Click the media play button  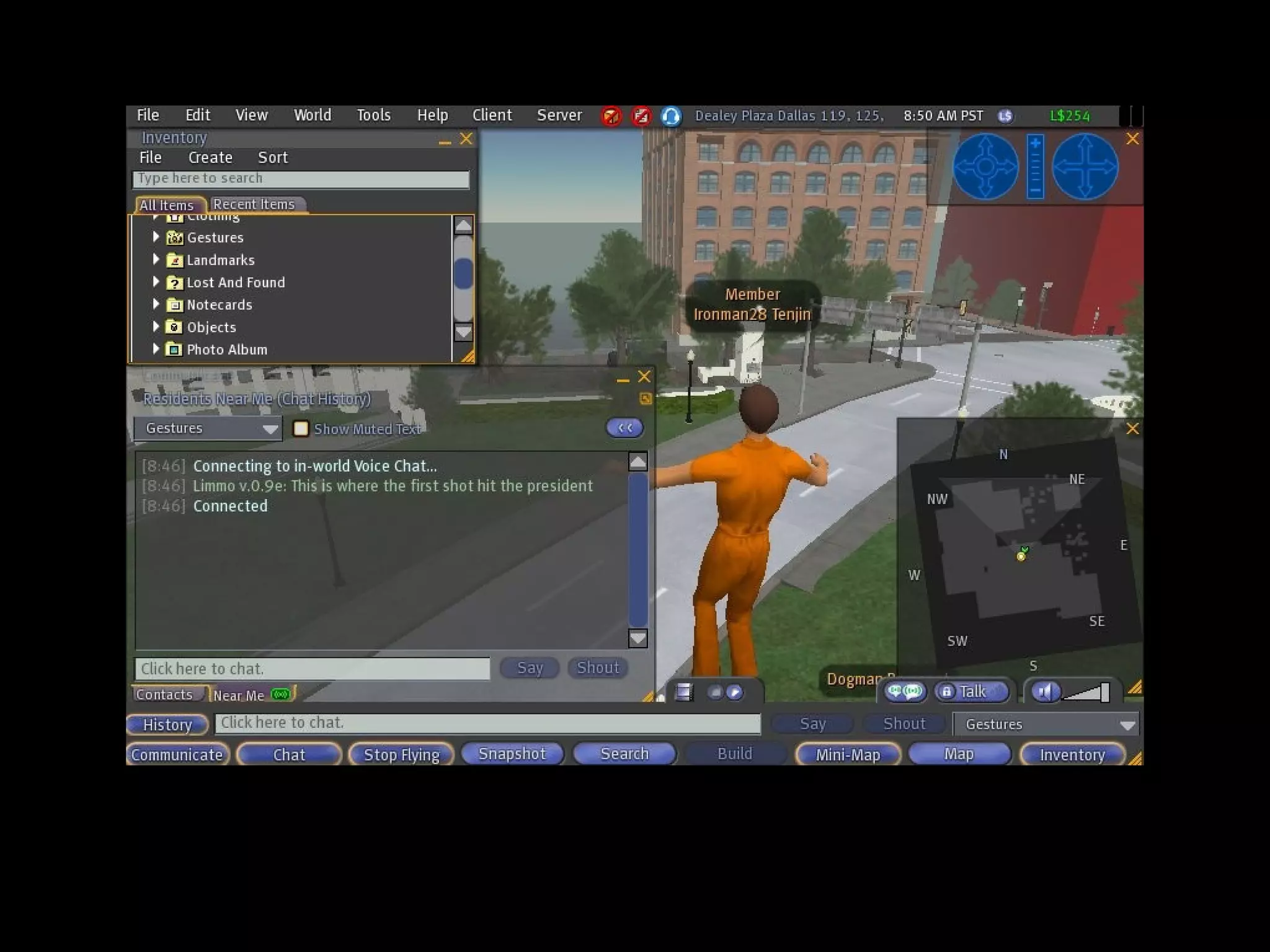734,692
